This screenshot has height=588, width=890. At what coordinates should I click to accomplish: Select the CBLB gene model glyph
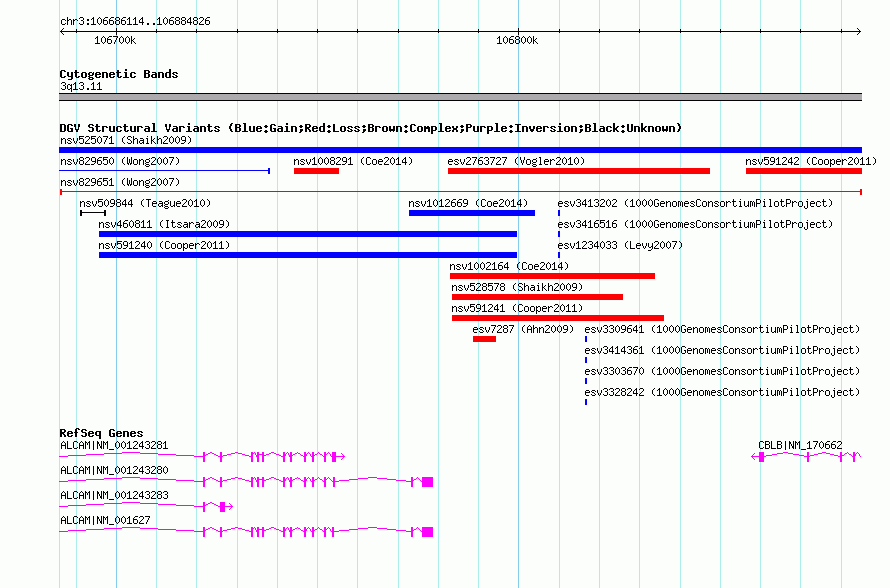click(x=806, y=457)
